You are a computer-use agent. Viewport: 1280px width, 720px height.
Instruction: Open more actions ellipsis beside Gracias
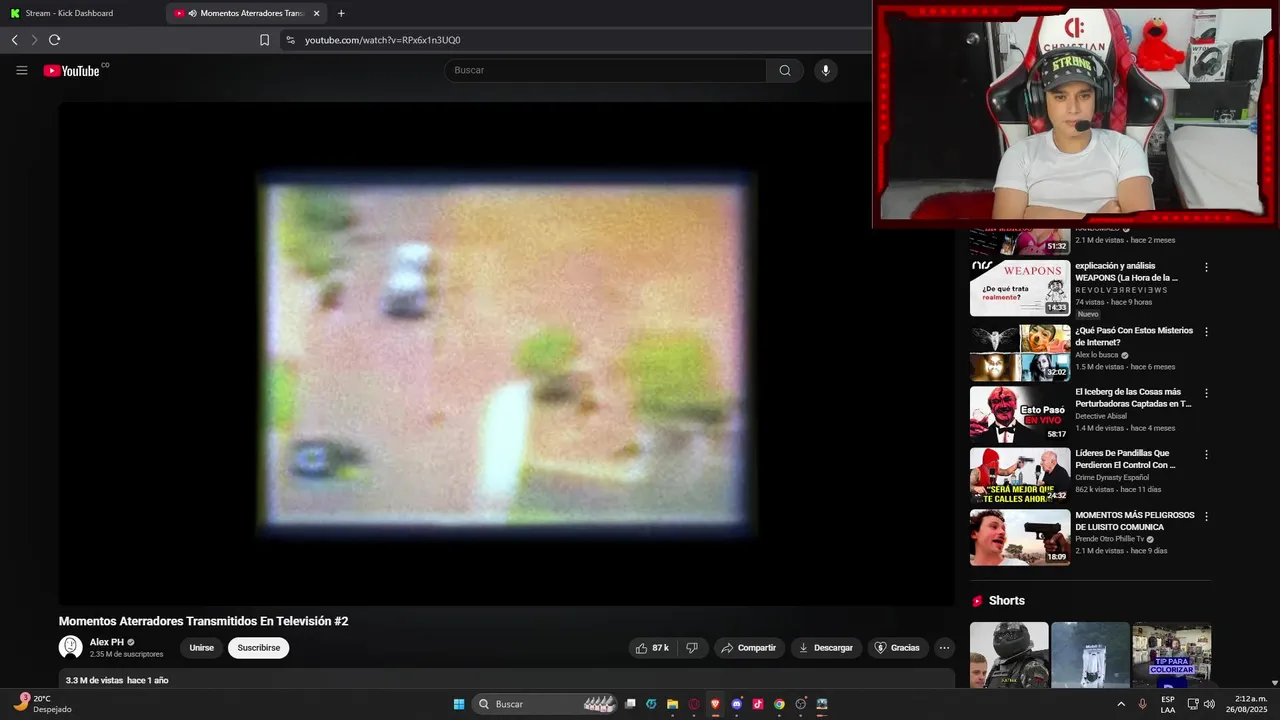click(944, 648)
